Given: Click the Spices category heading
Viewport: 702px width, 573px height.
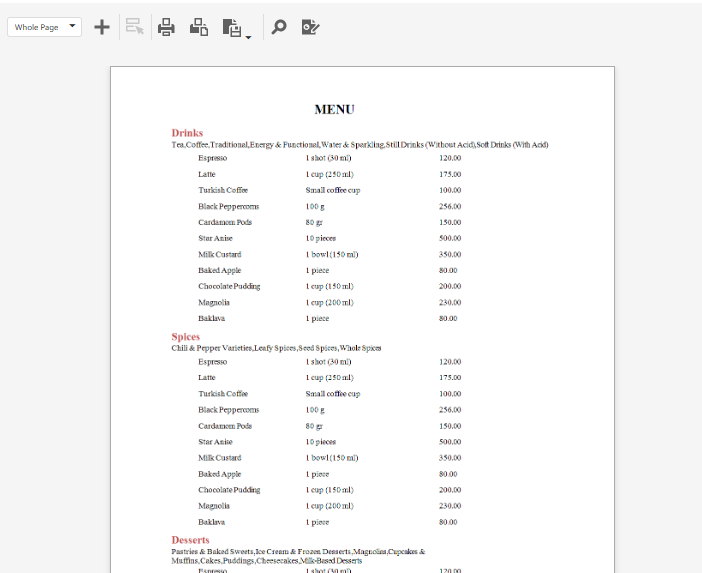Looking at the screenshot, I should click(185, 337).
